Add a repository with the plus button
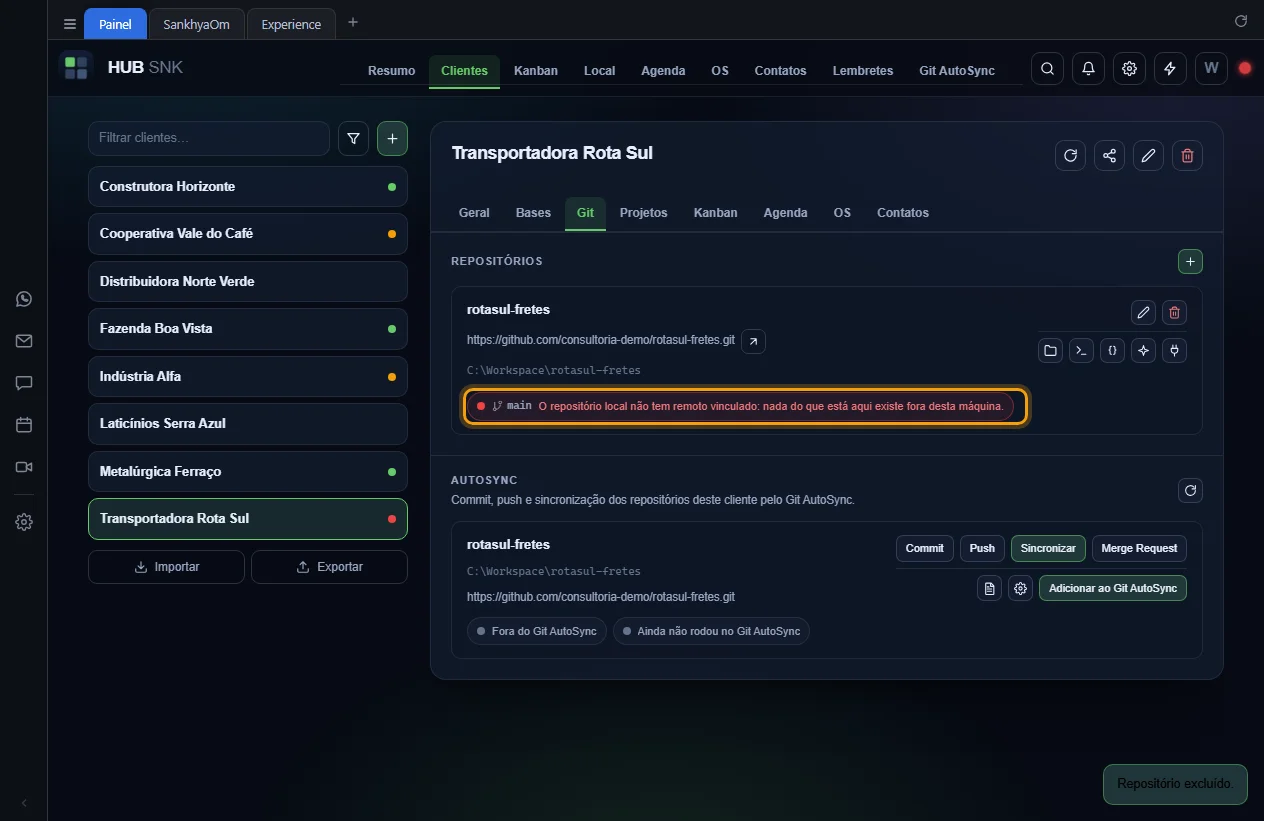This screenshot has width=1264, height=821. click(1190, 261)
